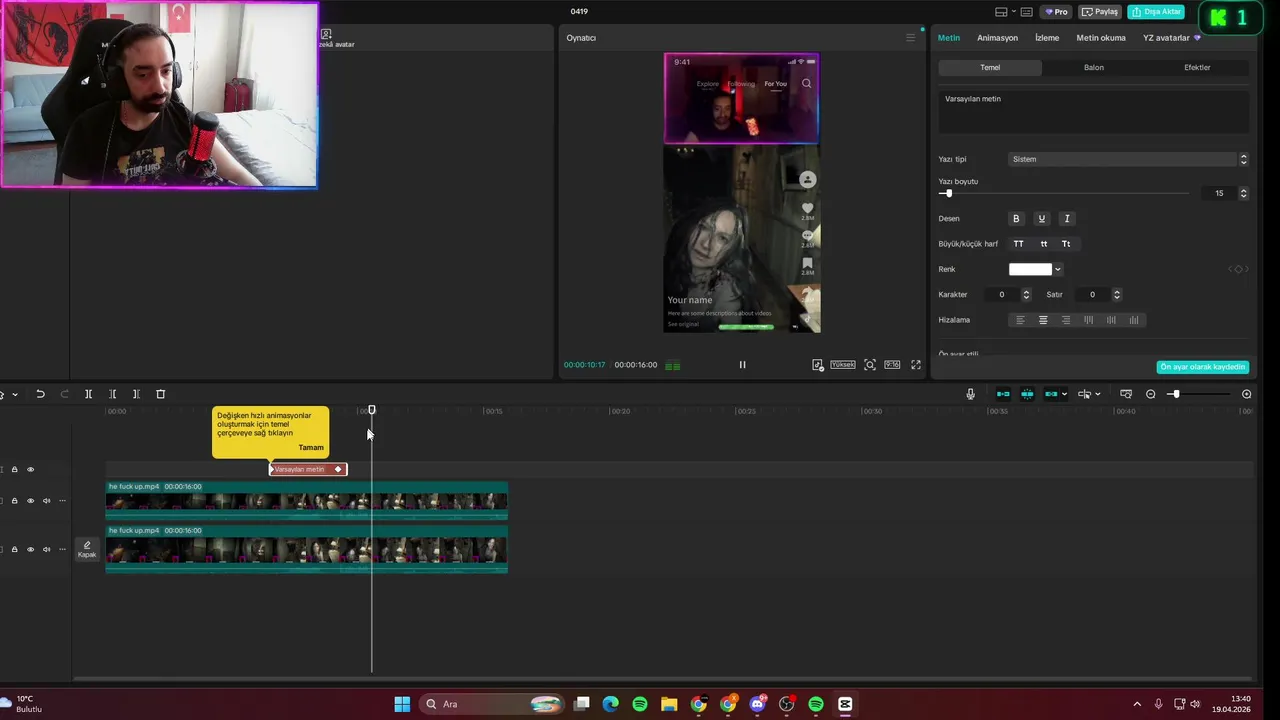Switch to the Metin tab

949,38
